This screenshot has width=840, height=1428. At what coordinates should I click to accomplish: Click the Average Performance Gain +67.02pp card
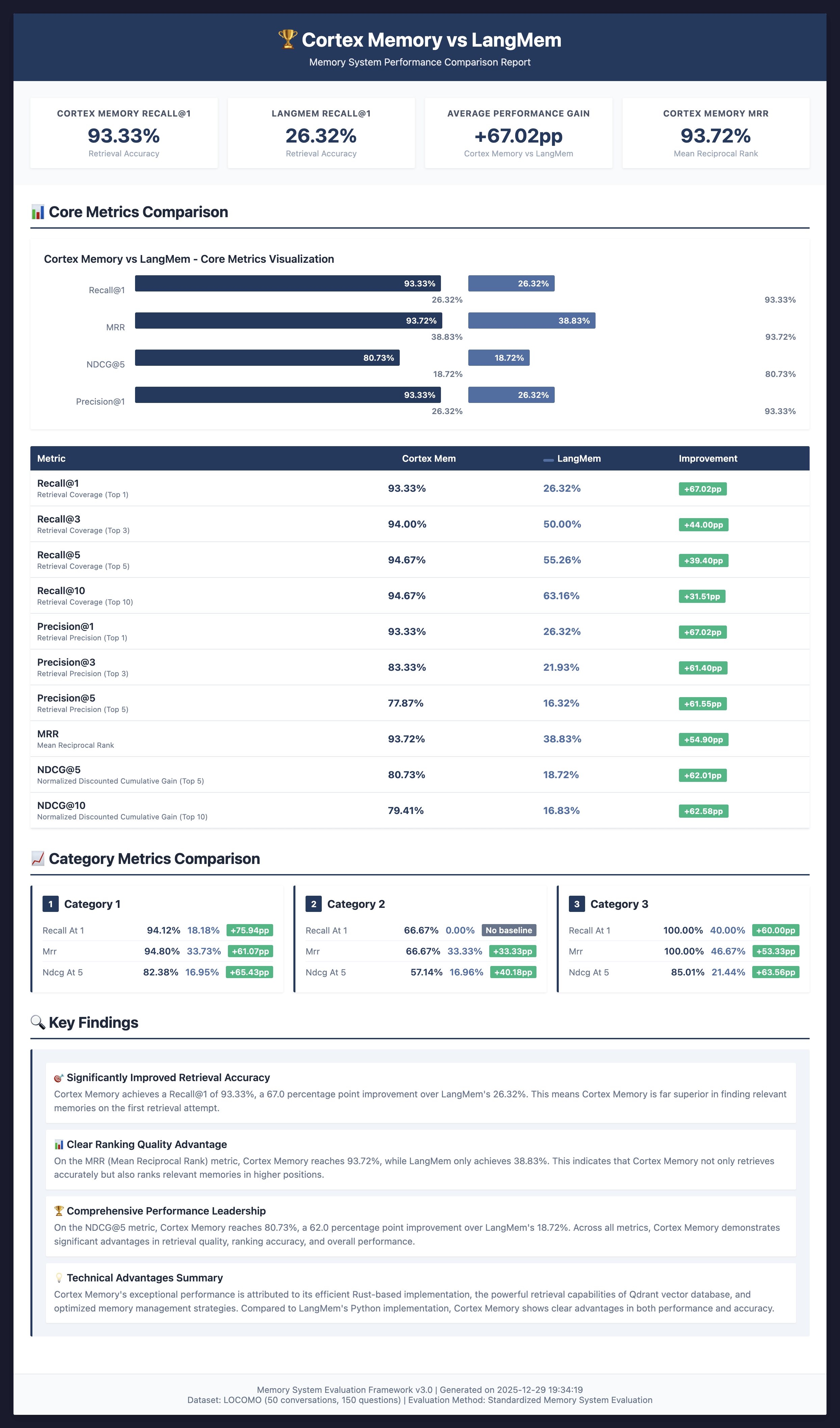tap(518, 133)
